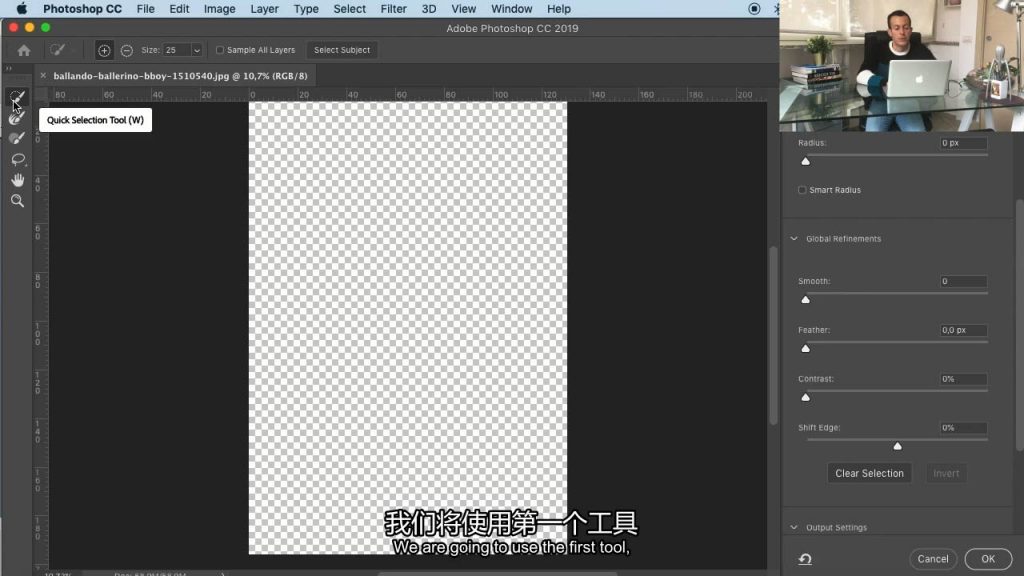Open the brush Size dropdown

[196, 50]
